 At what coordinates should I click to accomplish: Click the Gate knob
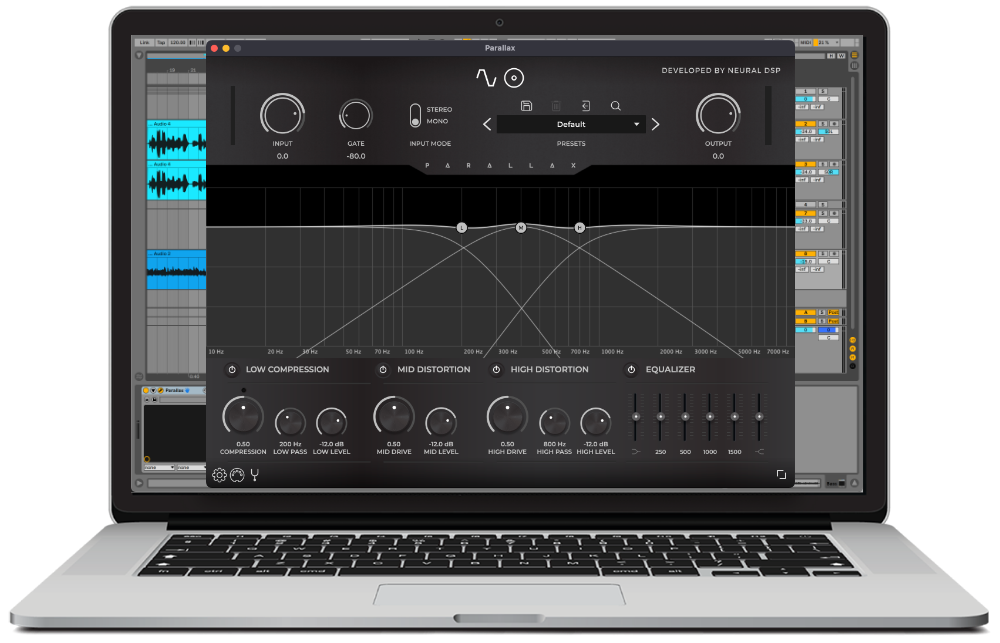coord(355,116)
